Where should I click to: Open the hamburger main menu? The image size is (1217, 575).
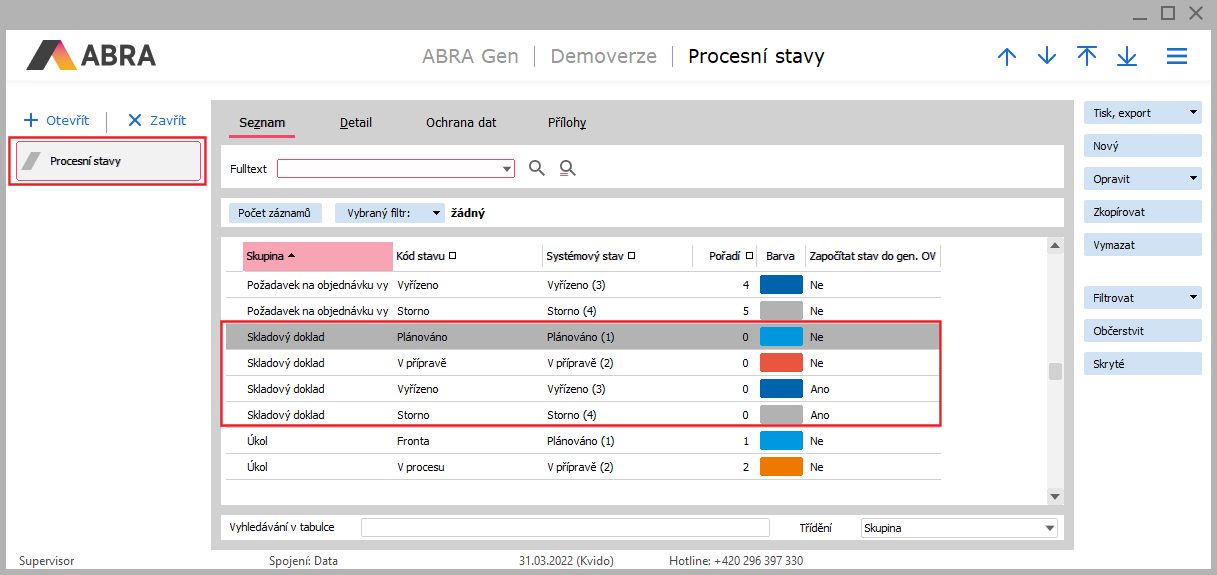point(1177,57)
